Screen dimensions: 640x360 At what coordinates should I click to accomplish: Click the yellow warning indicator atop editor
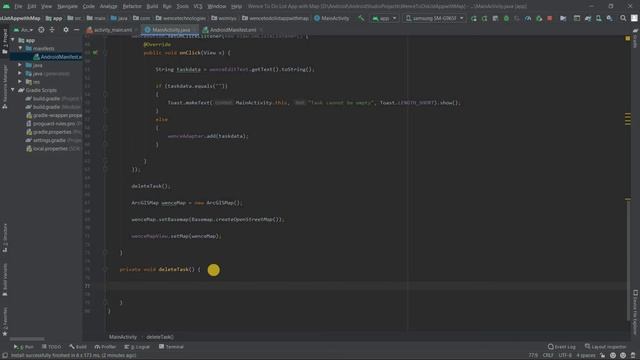627,38
